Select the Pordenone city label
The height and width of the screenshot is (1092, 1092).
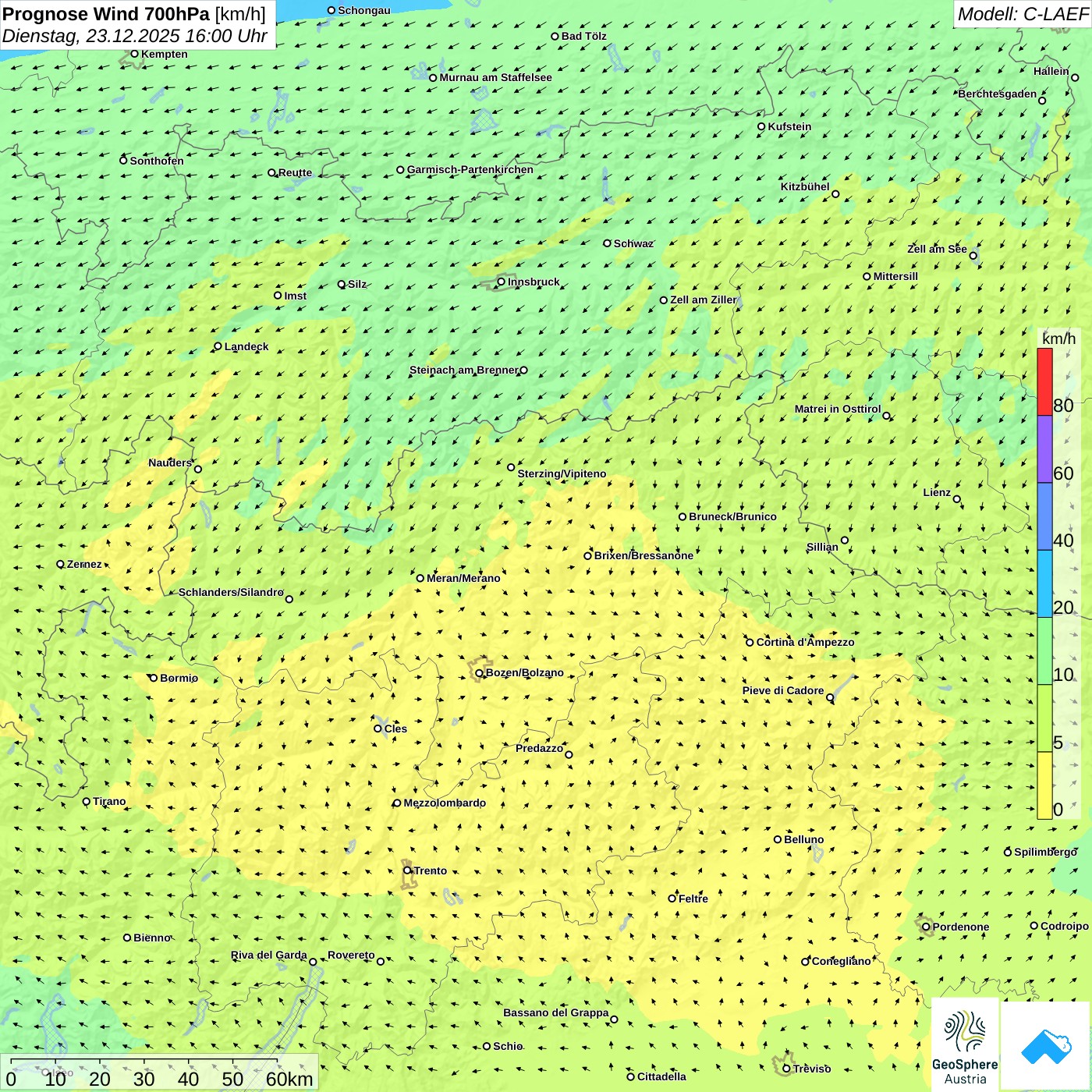(x=961, y=927)
